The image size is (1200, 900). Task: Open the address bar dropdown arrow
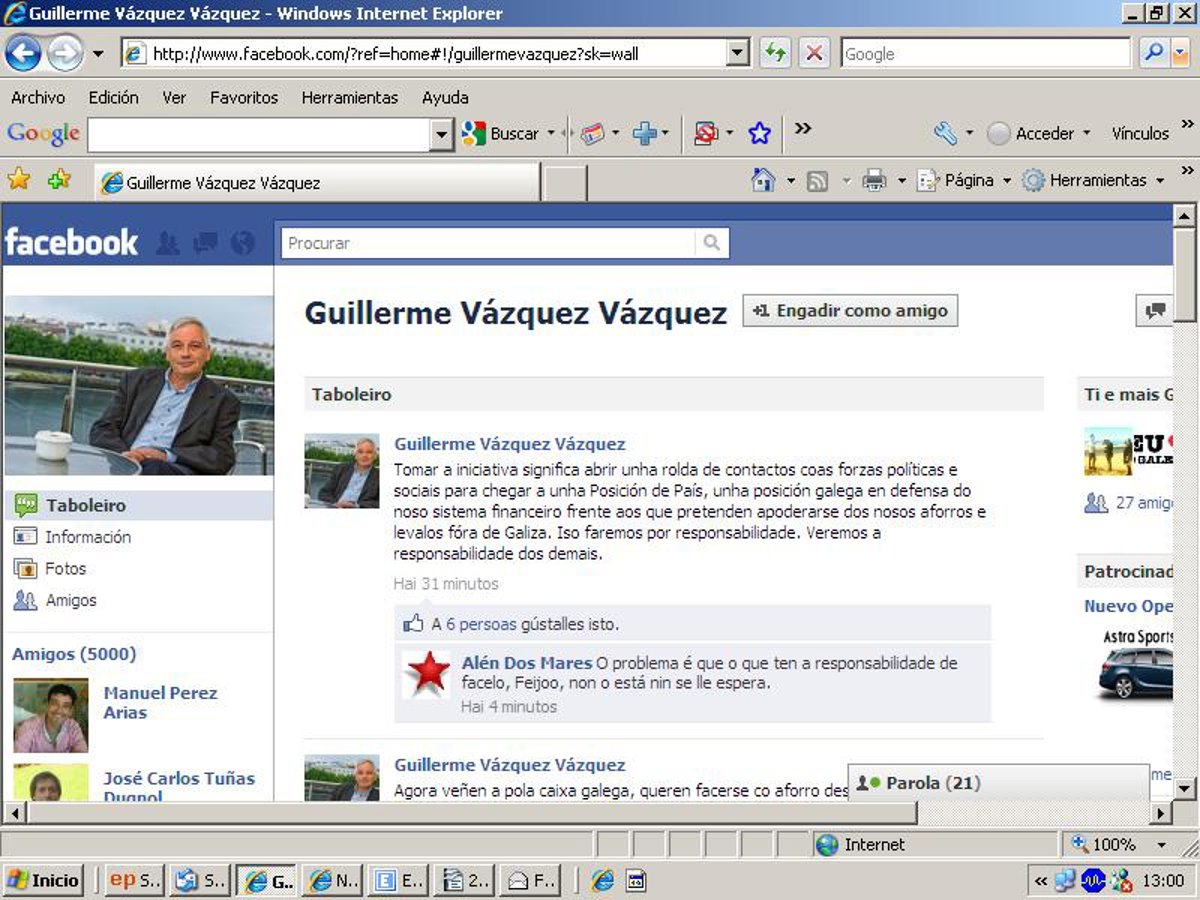738,53
